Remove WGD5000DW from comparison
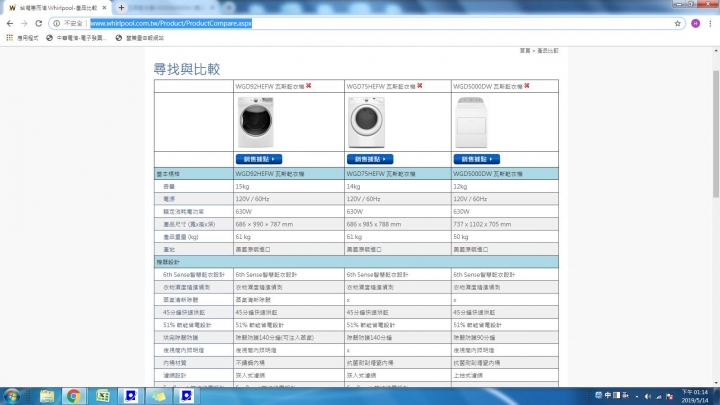Image resolution: width=720 pixels, height=405 pixels. [x=527, y=86]
